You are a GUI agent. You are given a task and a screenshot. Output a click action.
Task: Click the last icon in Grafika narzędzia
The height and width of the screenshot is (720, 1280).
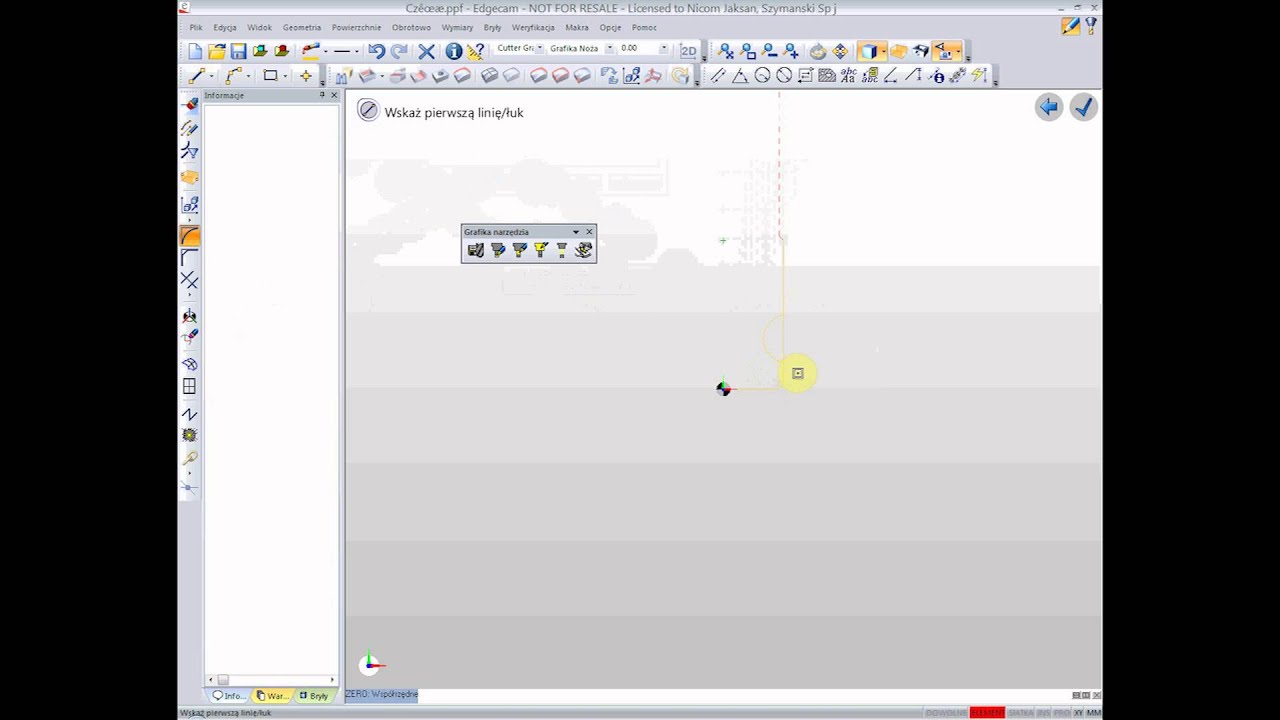click(584, 250)
